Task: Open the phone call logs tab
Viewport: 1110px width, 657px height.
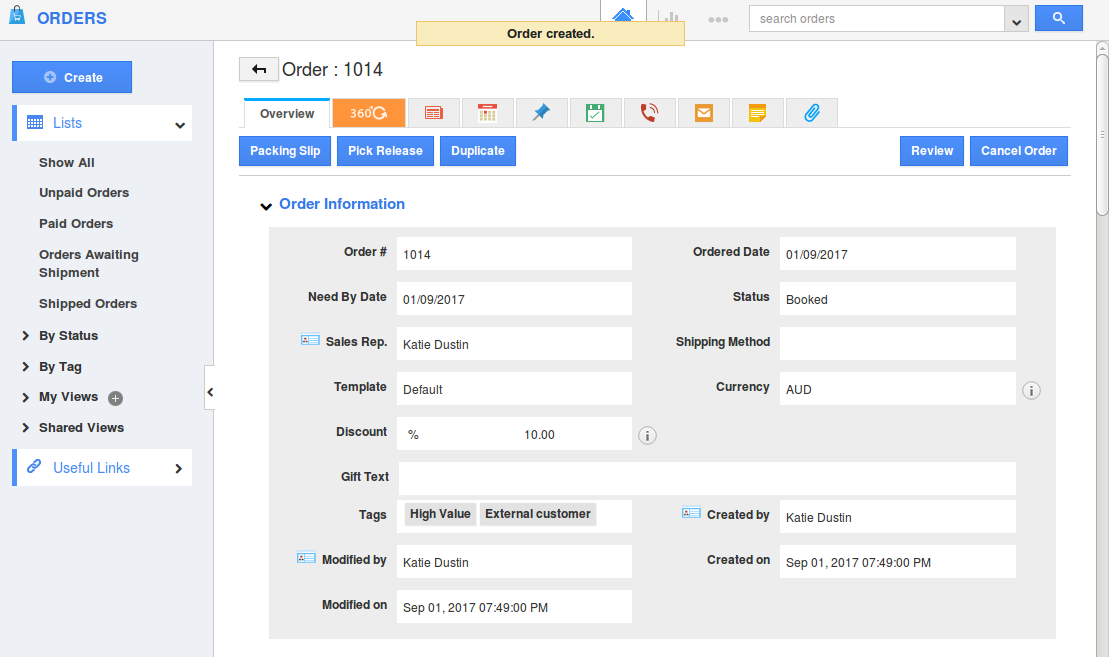Action: click(649, 113)
